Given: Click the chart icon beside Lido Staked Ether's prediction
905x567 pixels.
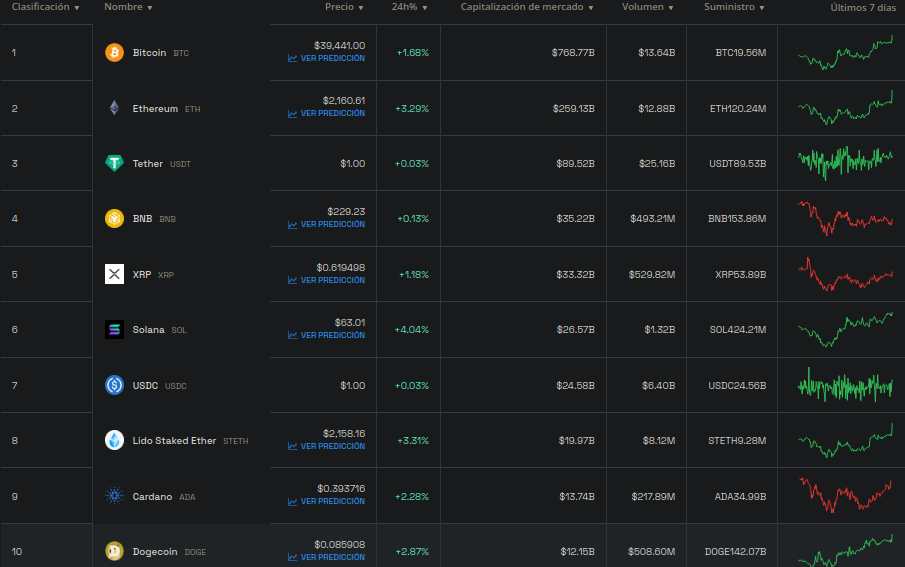Looking at the screenshot, I should tap(293, 446).
